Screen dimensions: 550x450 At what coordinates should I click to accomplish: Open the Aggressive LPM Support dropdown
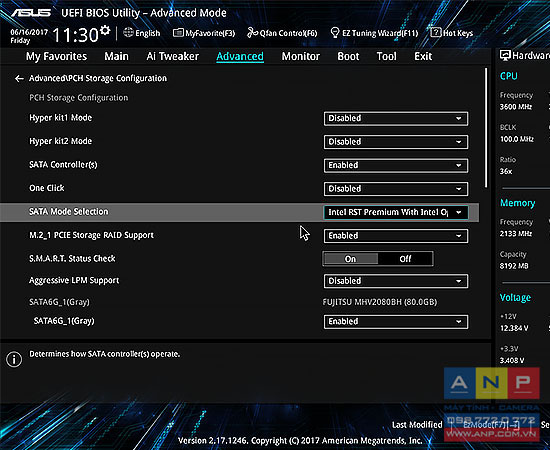tap(396, 281)
